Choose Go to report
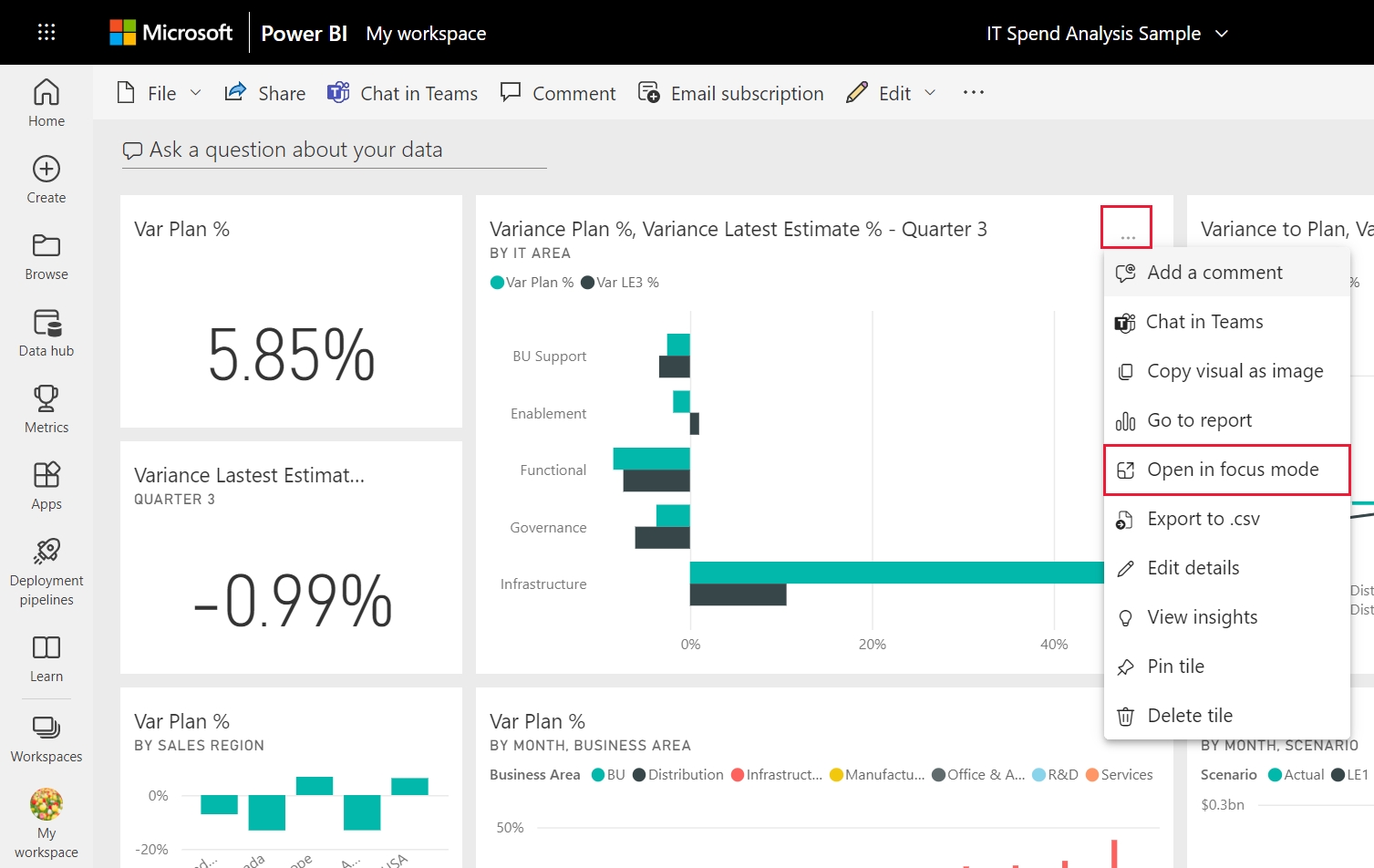The height and width of the screenshot is (868, 1374). click(1227, 420)
